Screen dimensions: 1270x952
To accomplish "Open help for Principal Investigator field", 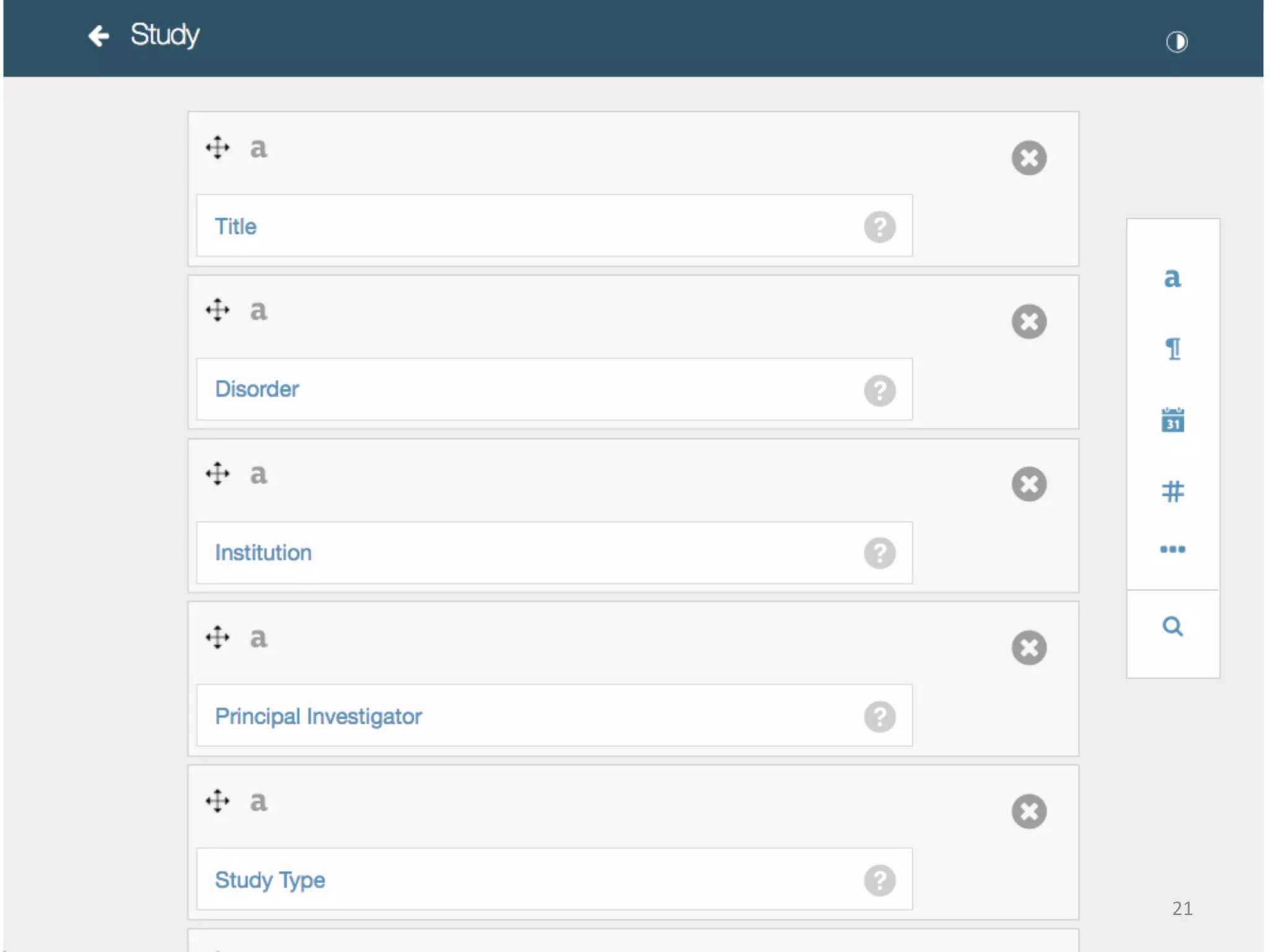I will [879, 717].
